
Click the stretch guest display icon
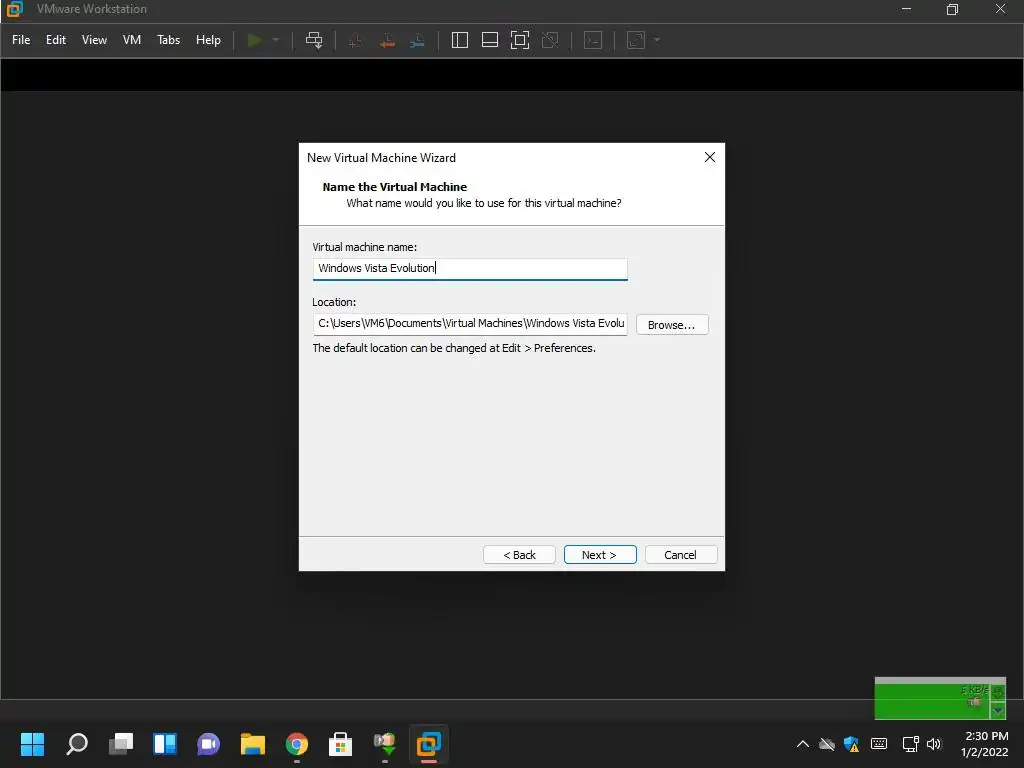[636, 40]
